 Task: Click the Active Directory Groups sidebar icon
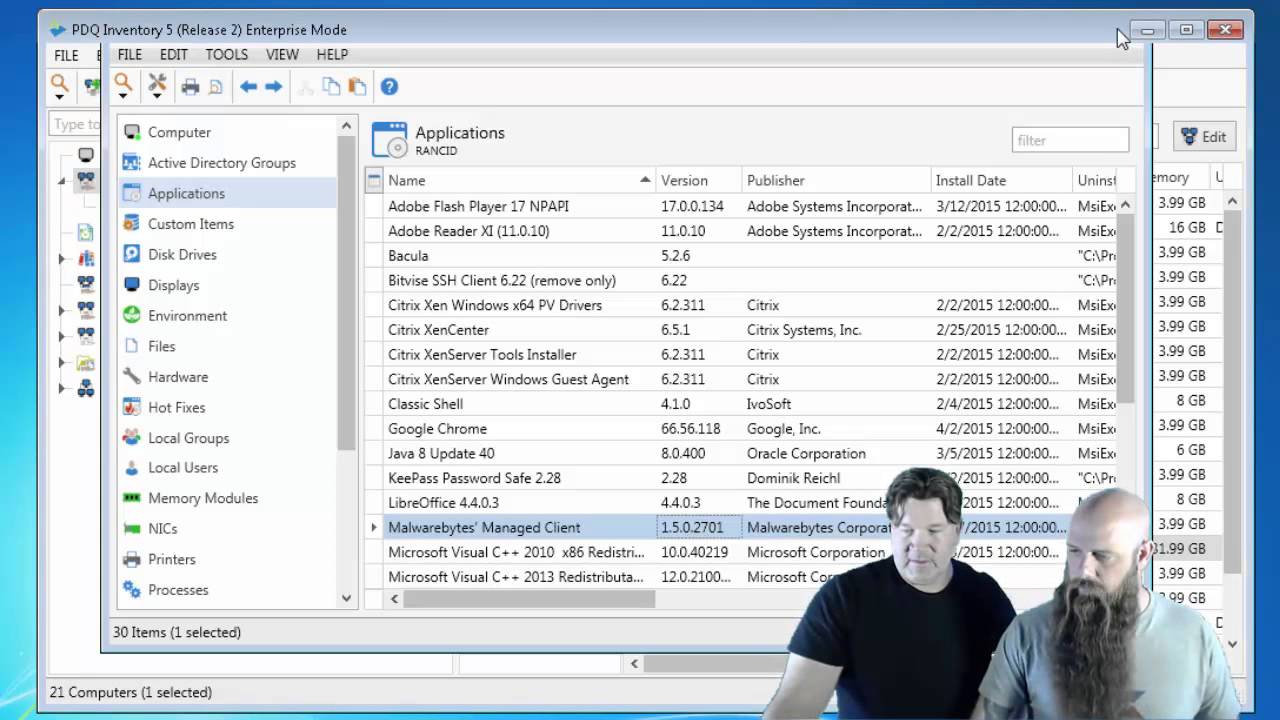click(x=131, y=162)
